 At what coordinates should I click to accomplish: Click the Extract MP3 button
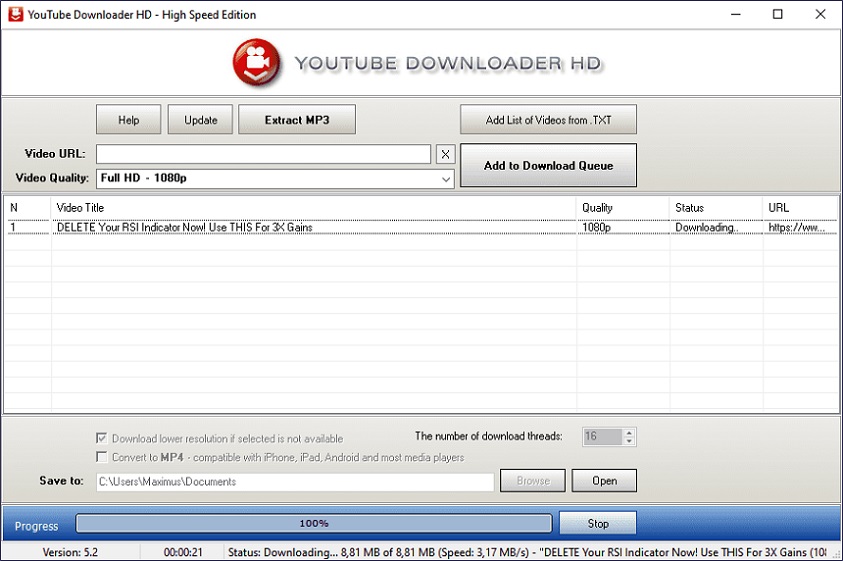pos(297,119)
